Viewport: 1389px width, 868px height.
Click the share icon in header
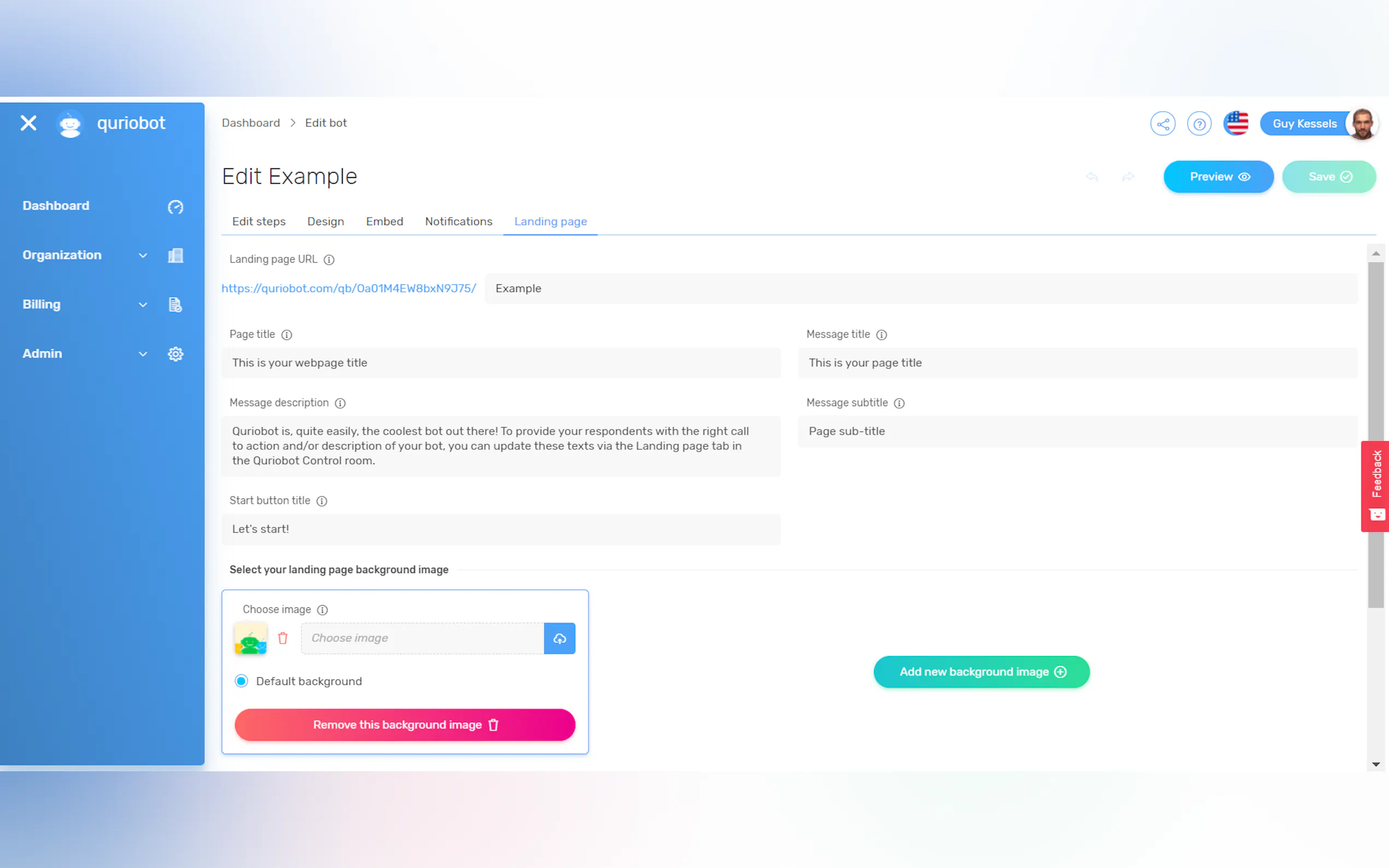coord(1162,124)
